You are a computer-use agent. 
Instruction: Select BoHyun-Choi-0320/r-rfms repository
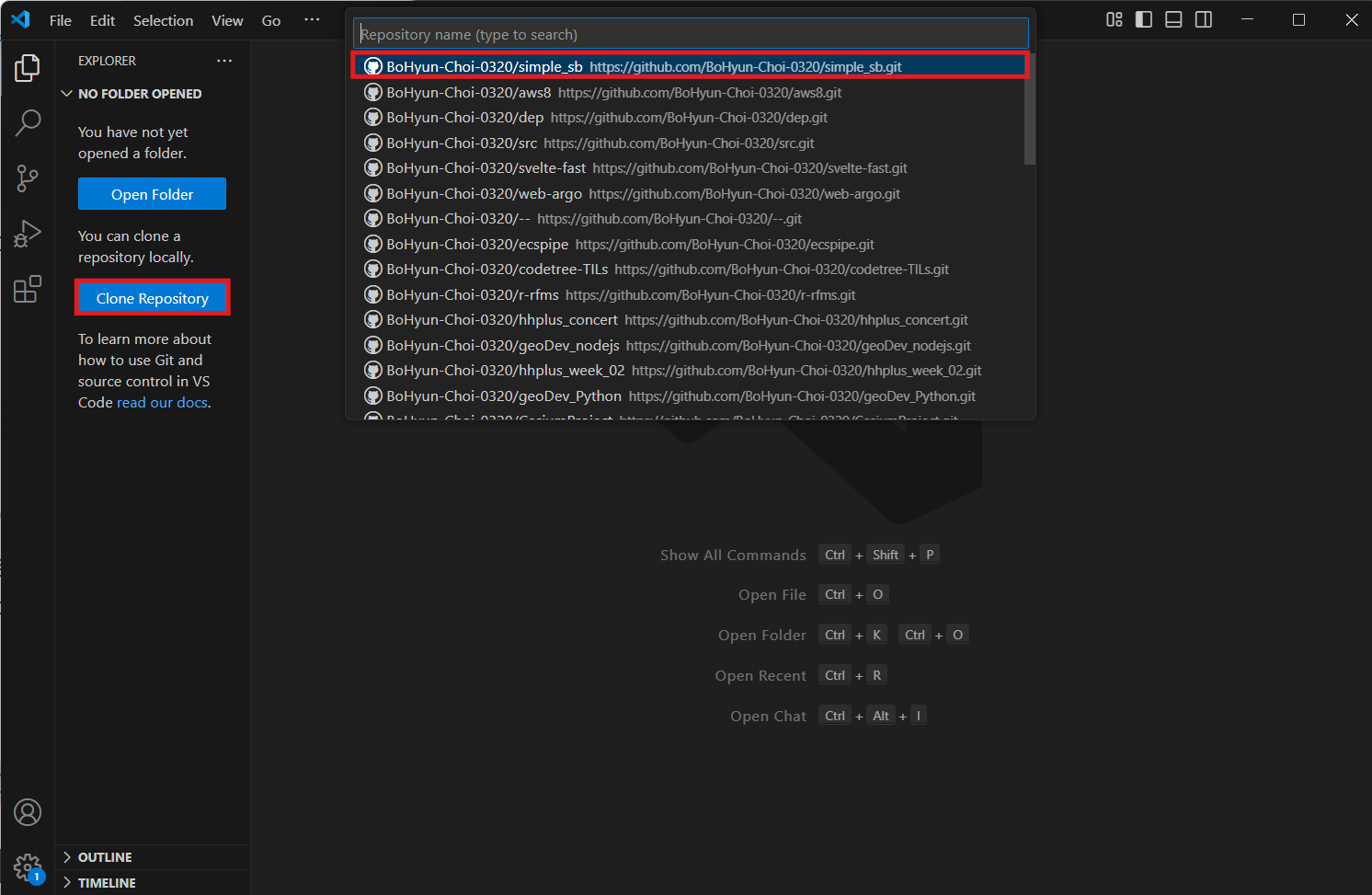(x=689, y=294)
